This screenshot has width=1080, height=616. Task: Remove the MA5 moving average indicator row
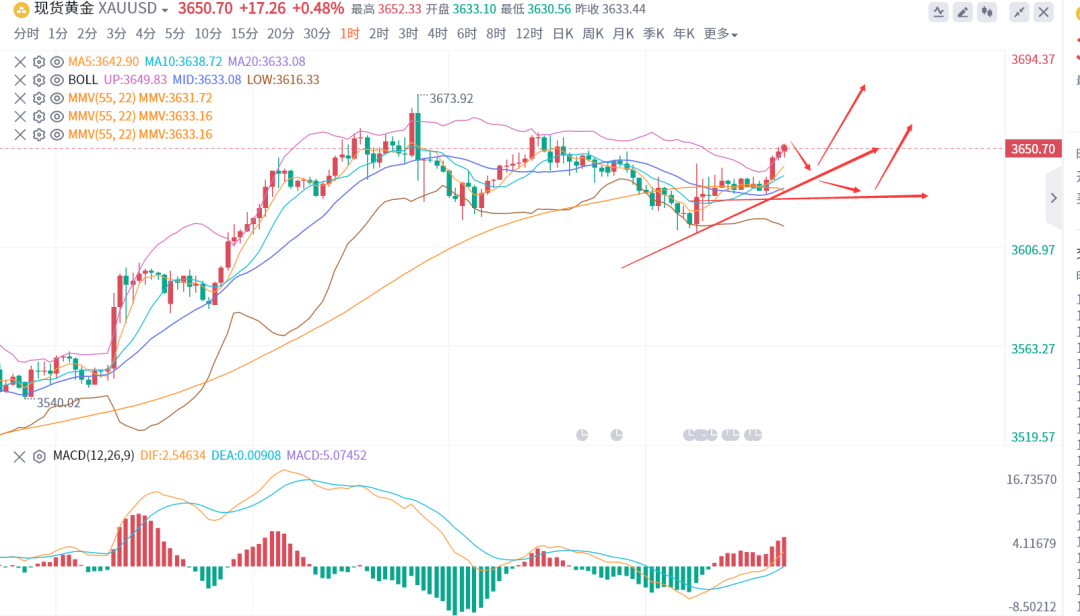pyautogui.click(x=20, y=62)
